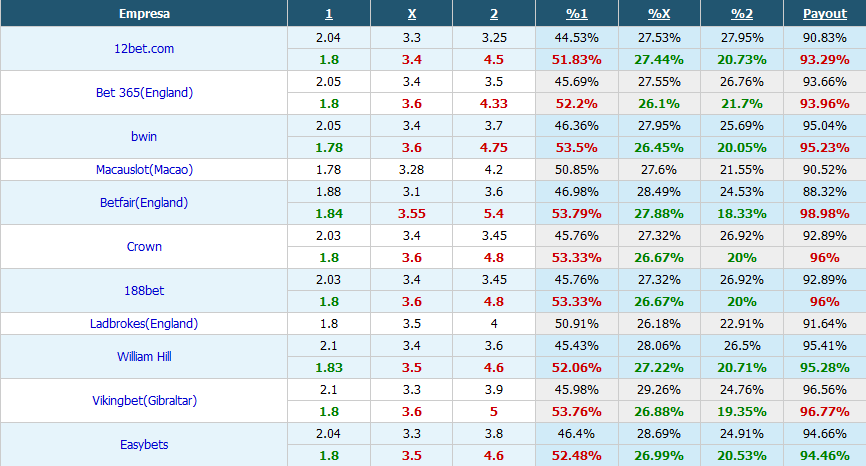Select William Hill away odds 4.6
The image size is (866, 466).
point(494,368)
